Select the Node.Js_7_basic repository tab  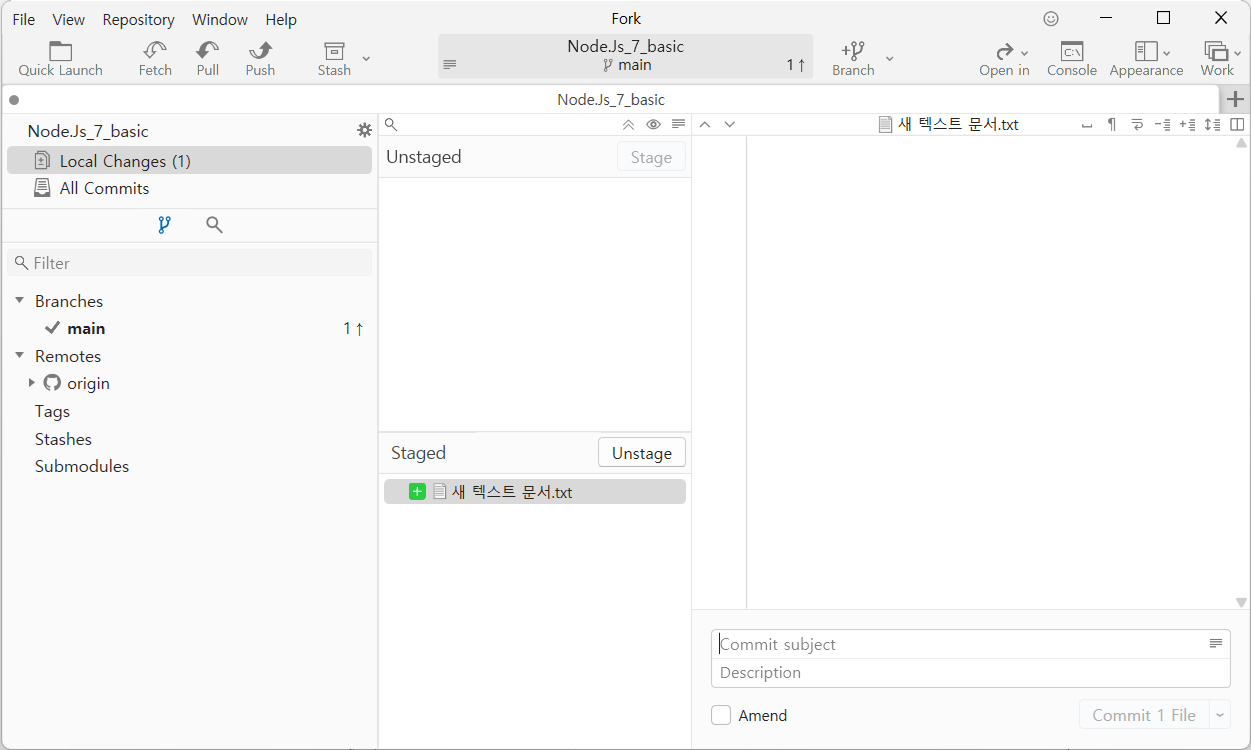click(611, 99)
